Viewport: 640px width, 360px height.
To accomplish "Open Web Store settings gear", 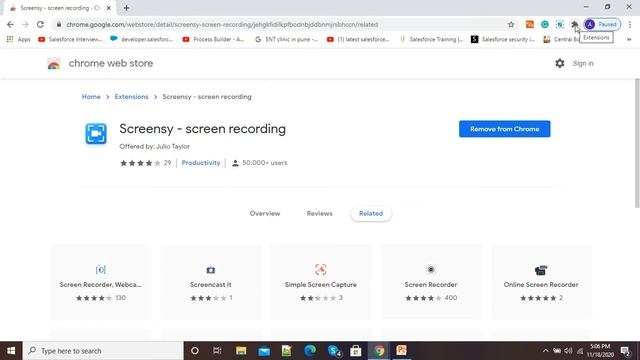I will [560, 63].
